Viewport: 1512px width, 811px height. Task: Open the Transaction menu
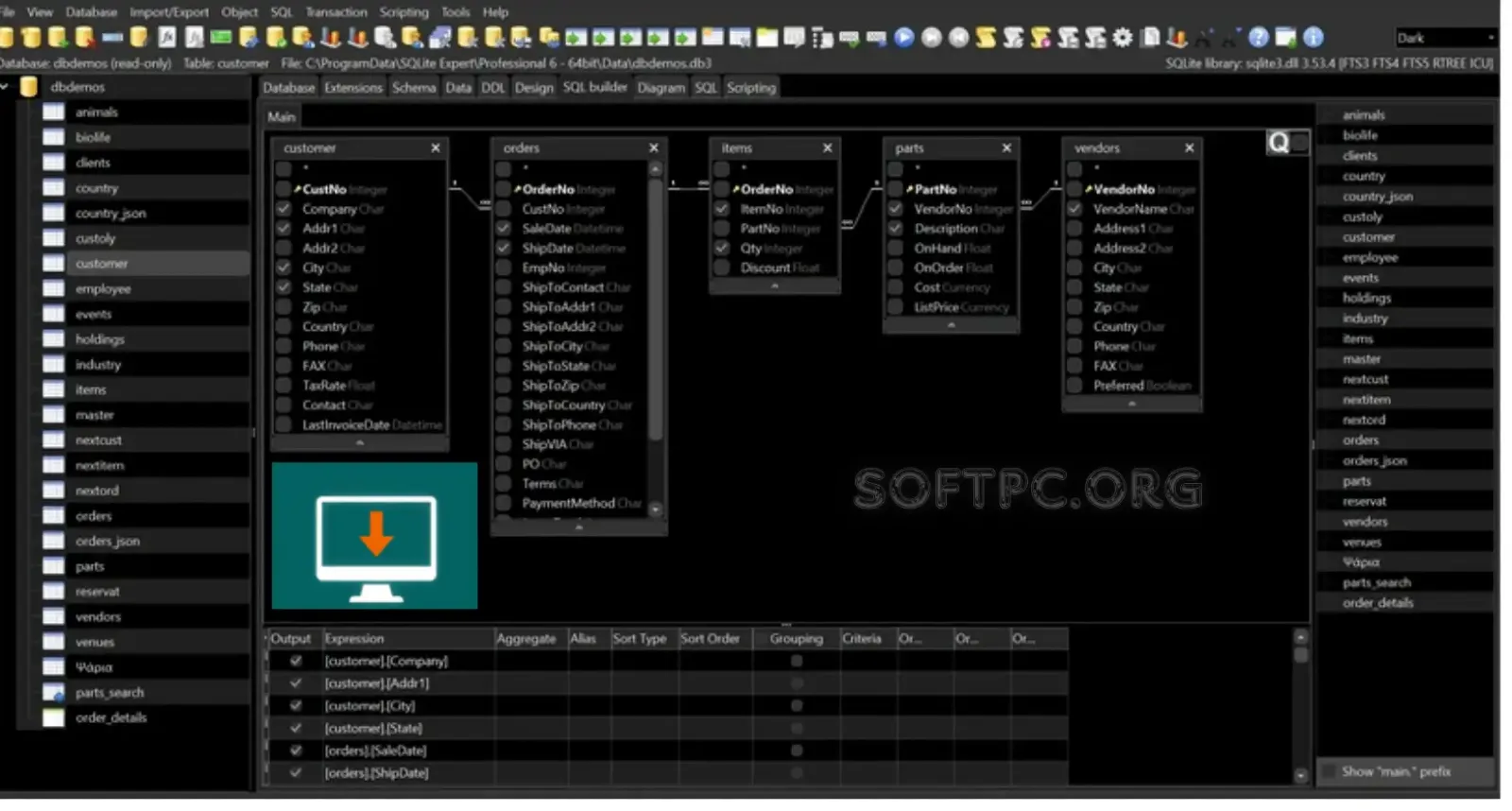point(335,12)
